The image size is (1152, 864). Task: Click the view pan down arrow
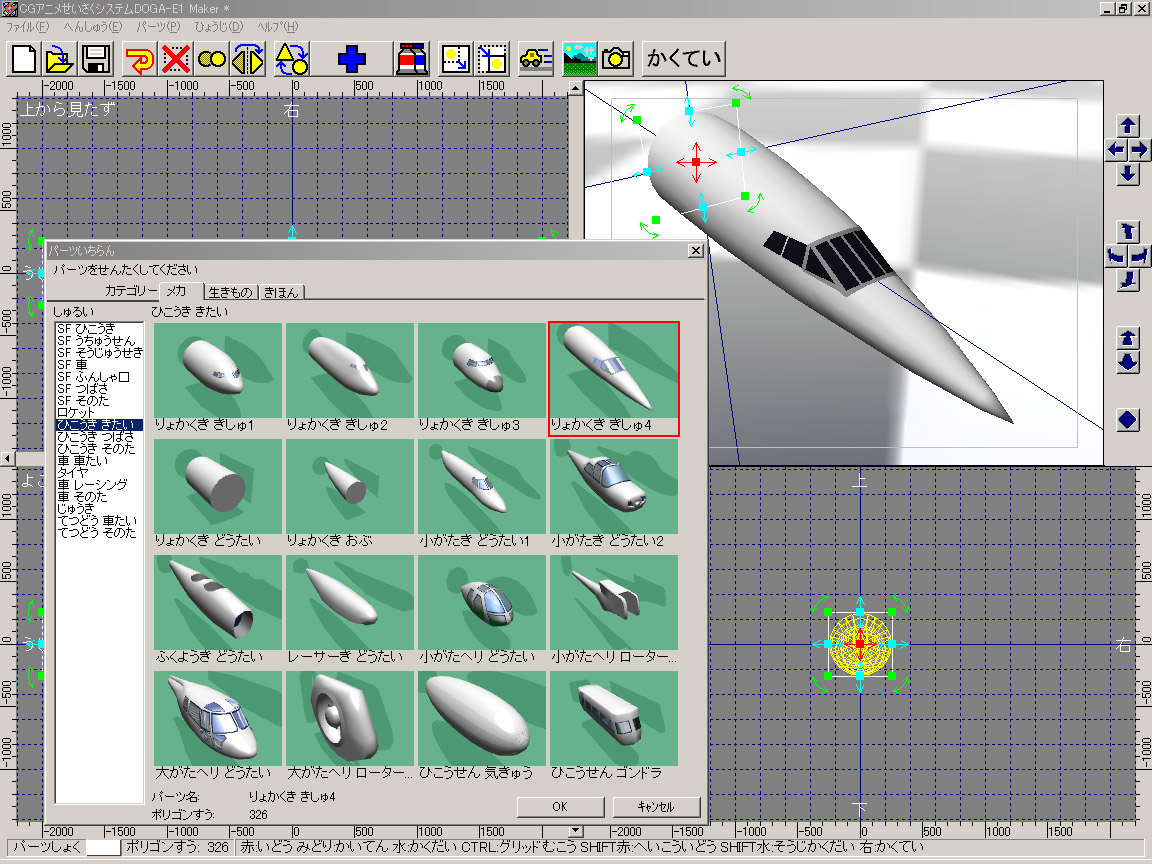(1128, 174)
